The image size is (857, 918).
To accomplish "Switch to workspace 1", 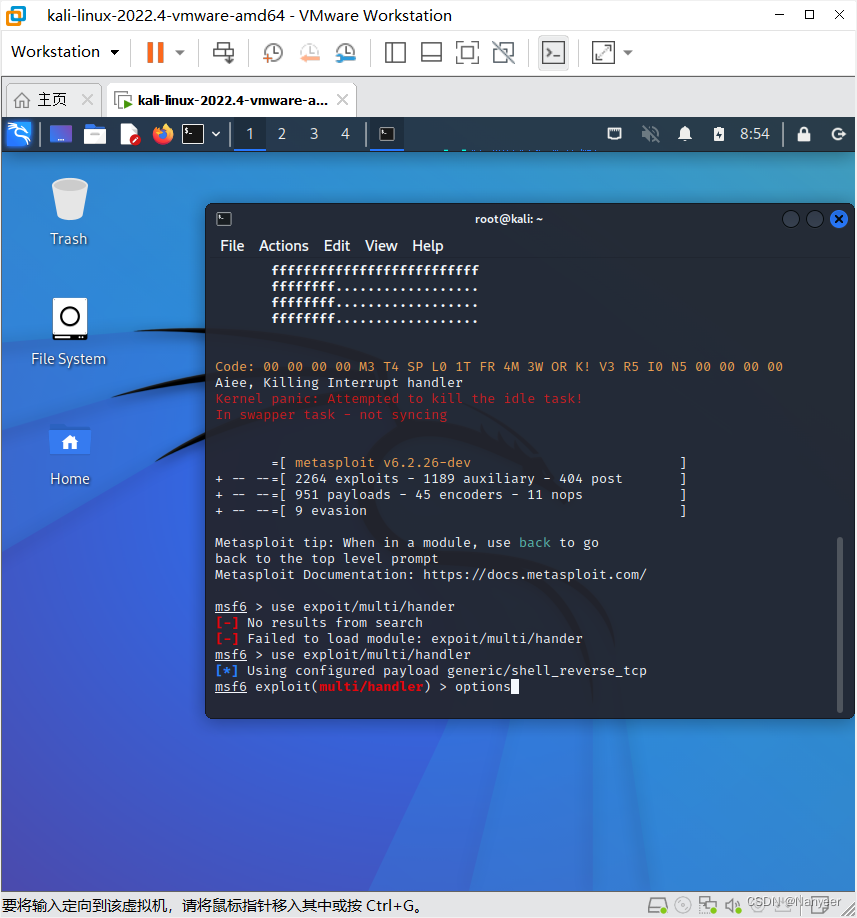I will (250, 134).
